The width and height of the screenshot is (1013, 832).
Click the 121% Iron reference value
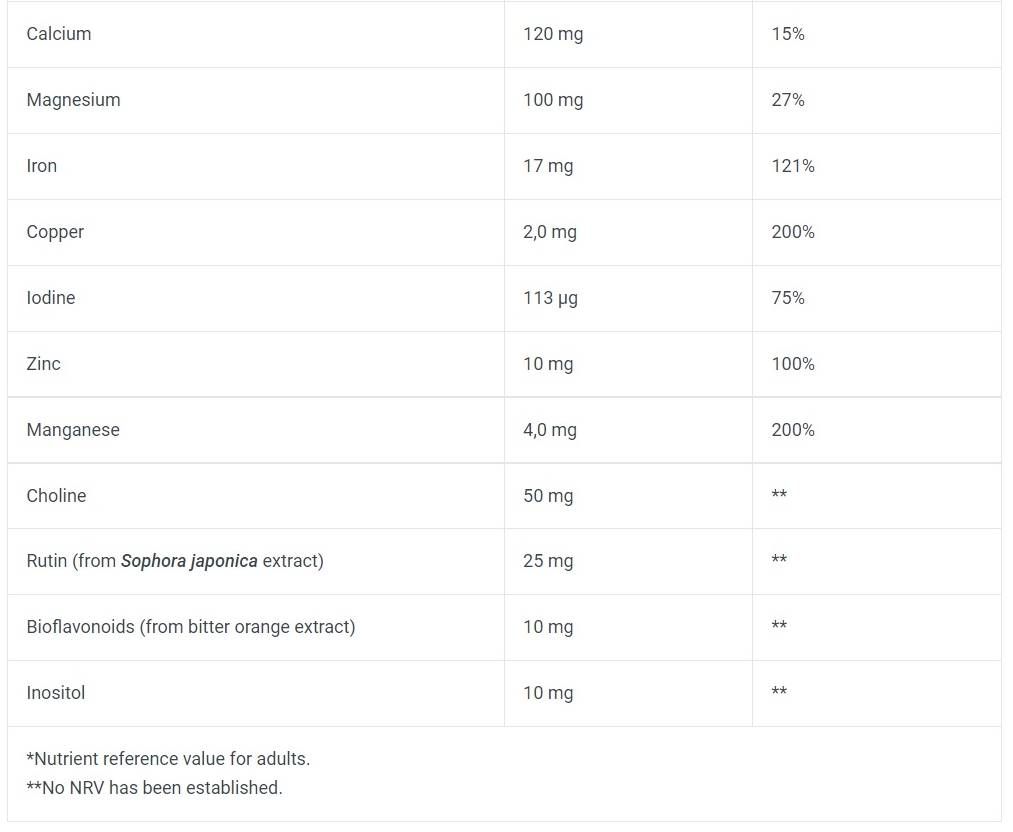[793, 166]
